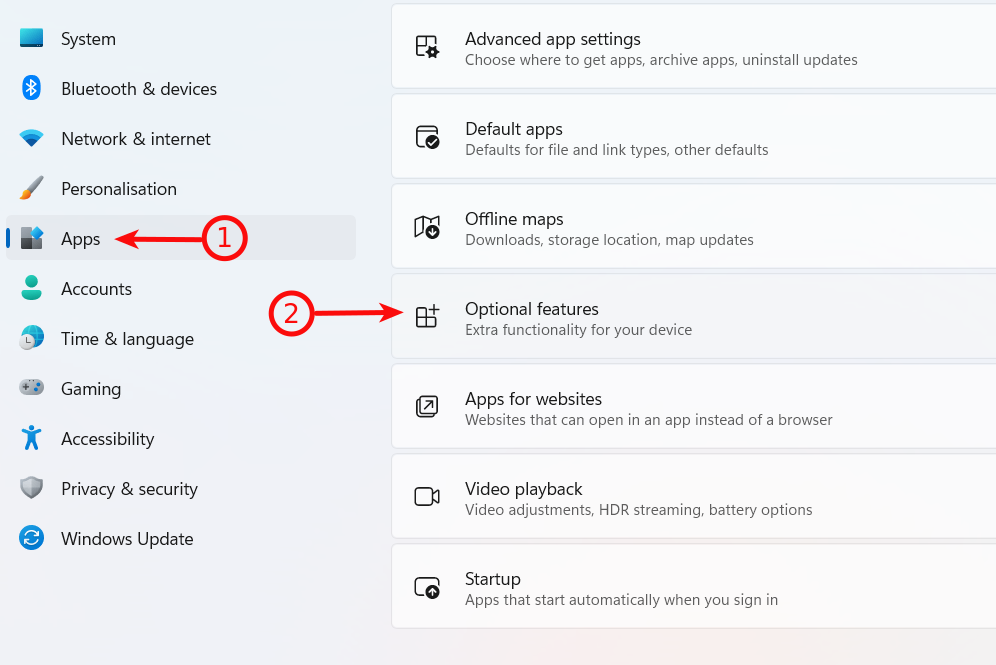Click the Time & language globe icon

click(x=31, y=338)
